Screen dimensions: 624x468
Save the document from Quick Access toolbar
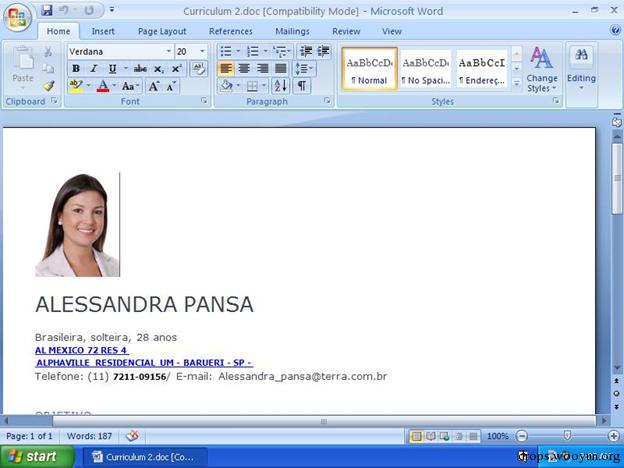[x=47, y=10]
